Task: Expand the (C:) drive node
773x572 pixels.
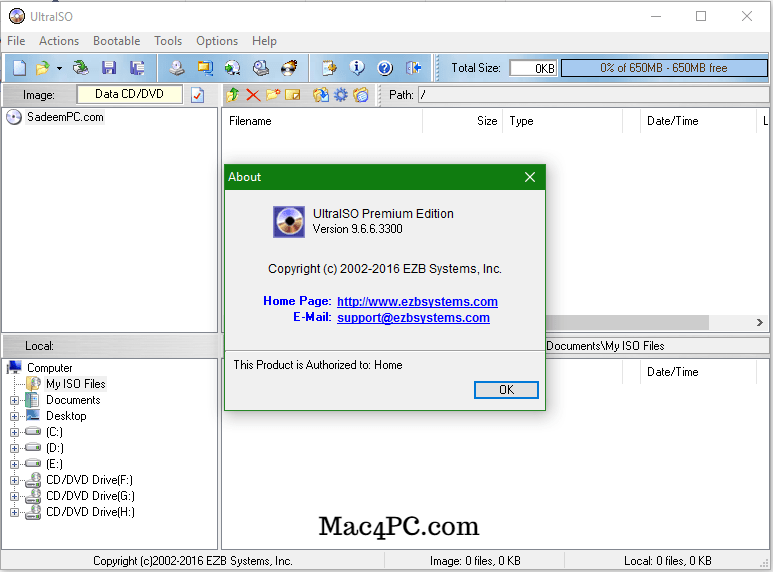Action: (14, 432)
